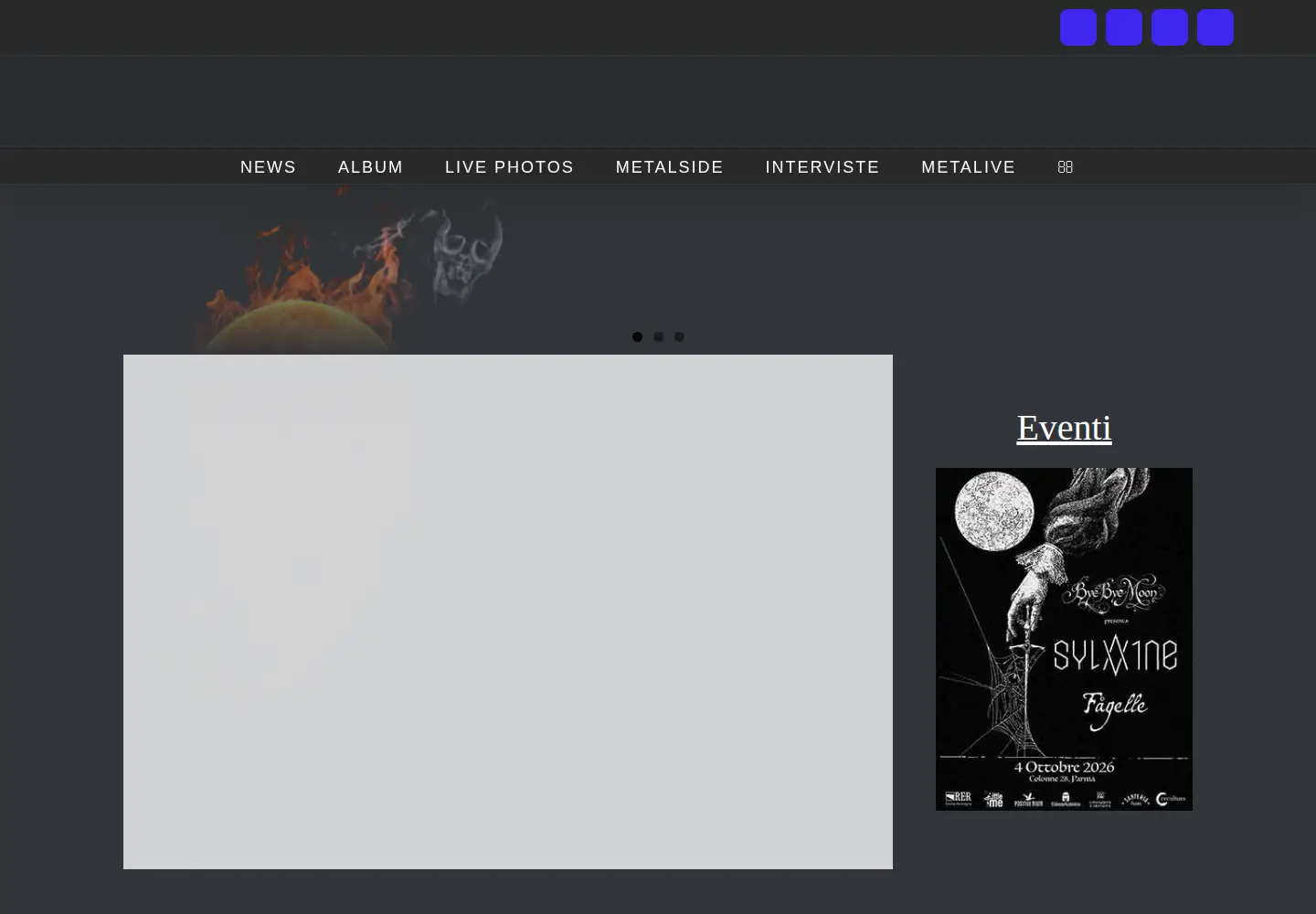1316x914 pixels.
Task: Open the NEWS section
Action: [x=268, y=167]
